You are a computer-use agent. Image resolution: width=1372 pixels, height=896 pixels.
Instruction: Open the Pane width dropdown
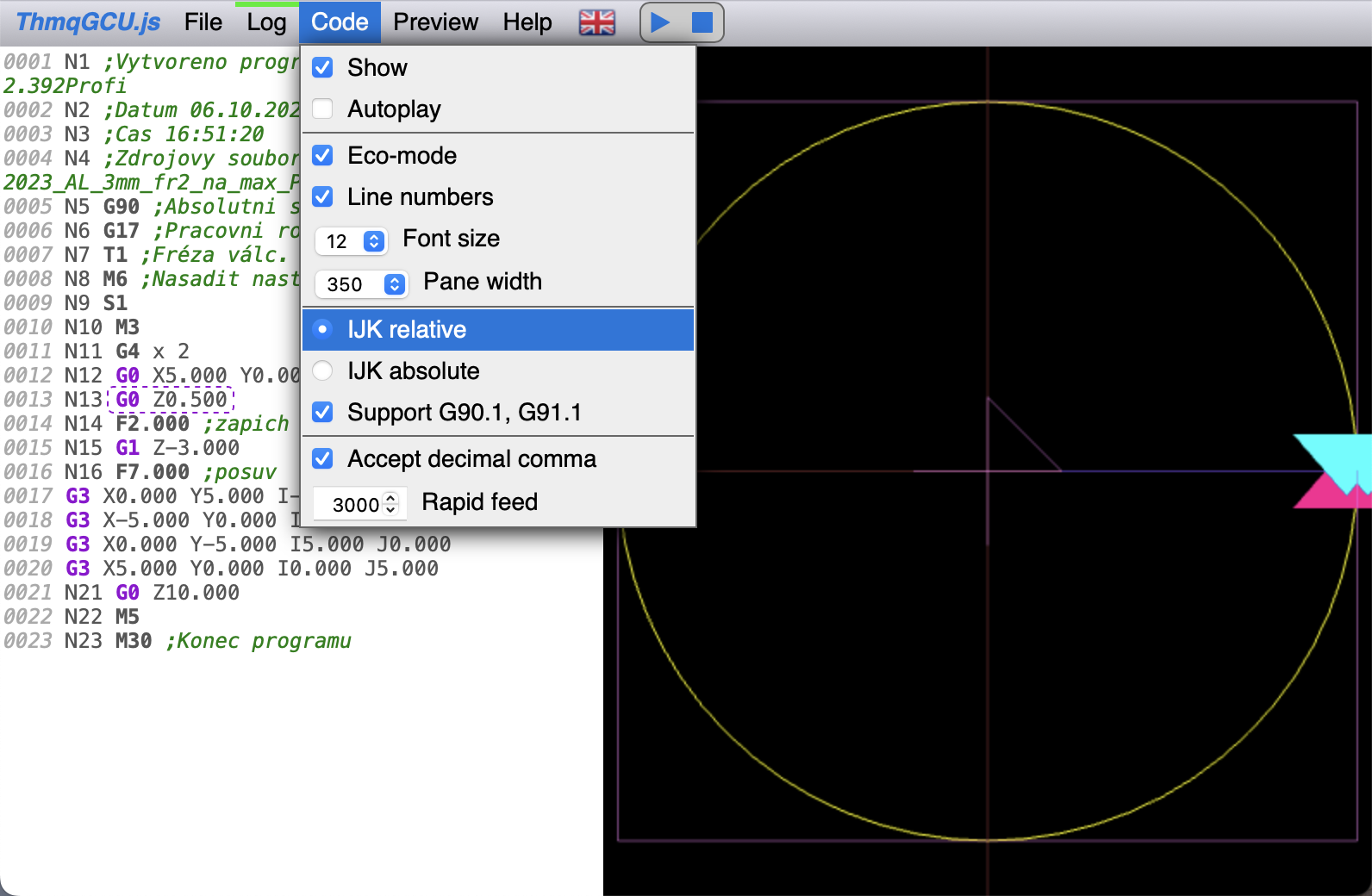pyautogui.click(x=361, y=284)
